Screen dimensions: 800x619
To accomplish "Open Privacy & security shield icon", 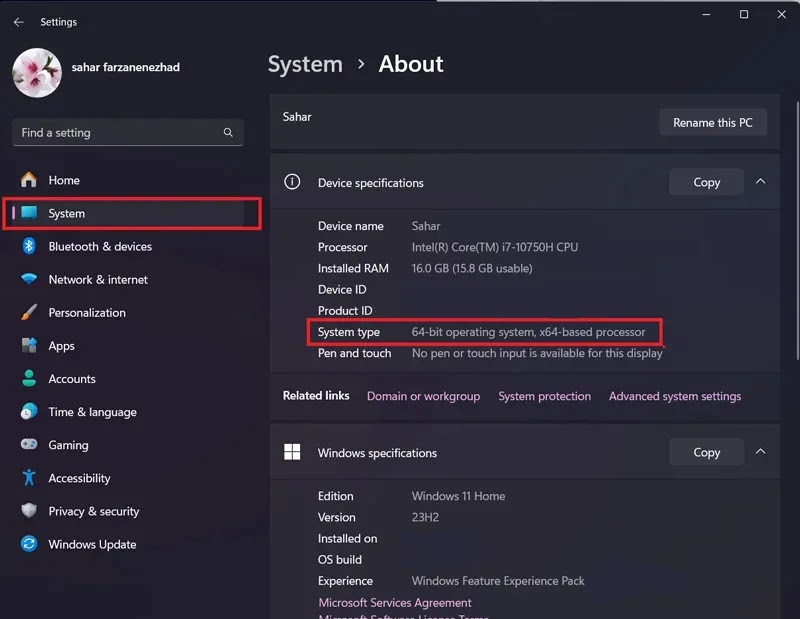I will (x=29, y=511).
